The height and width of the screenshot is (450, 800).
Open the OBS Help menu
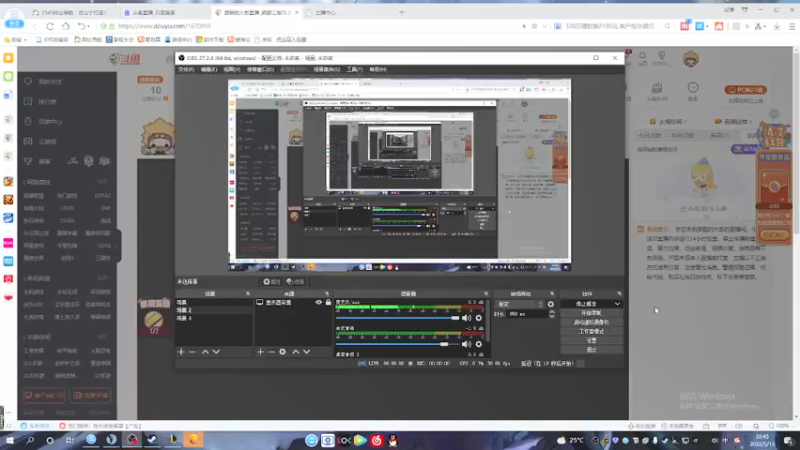tap(378, 69)
